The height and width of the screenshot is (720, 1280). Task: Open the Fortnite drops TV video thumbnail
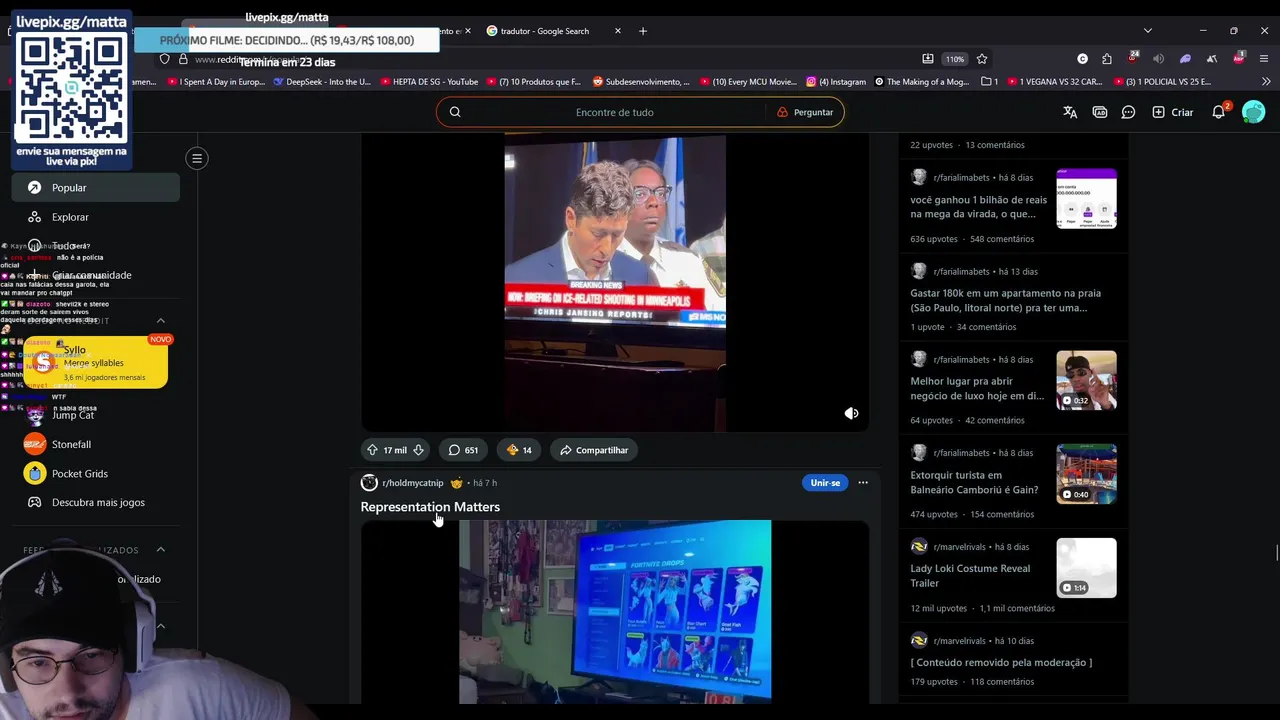click(x=615, y=611)
